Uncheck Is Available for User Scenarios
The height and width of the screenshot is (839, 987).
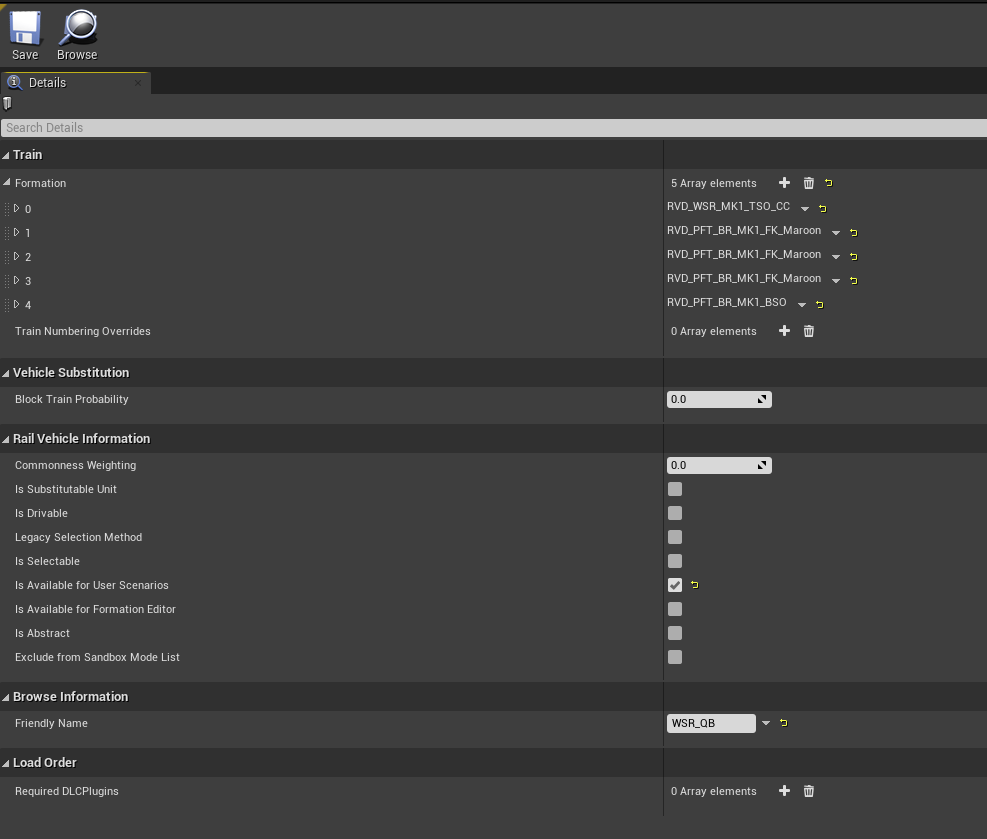click(675, 585)
